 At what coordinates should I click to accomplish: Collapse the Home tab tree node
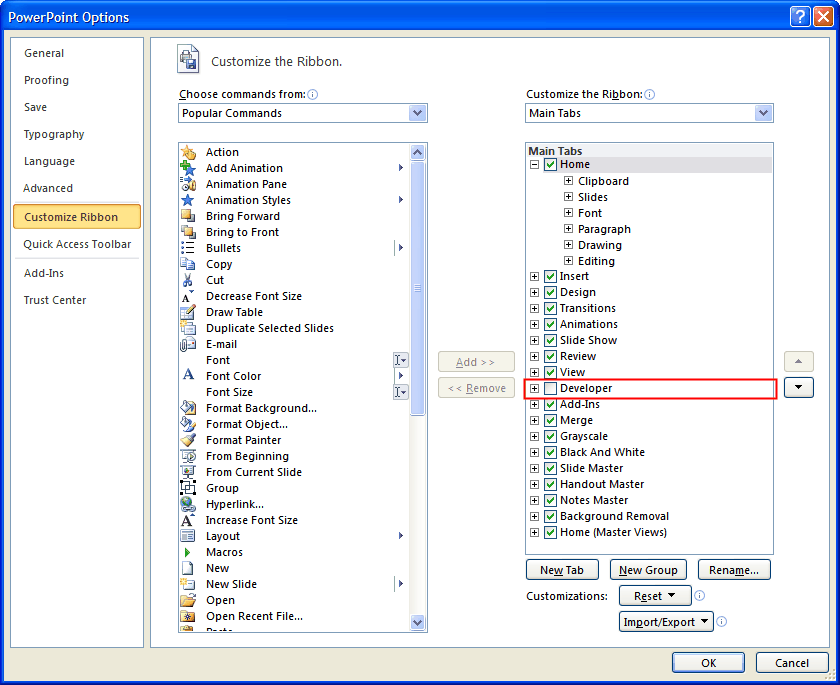click(534, 165)
